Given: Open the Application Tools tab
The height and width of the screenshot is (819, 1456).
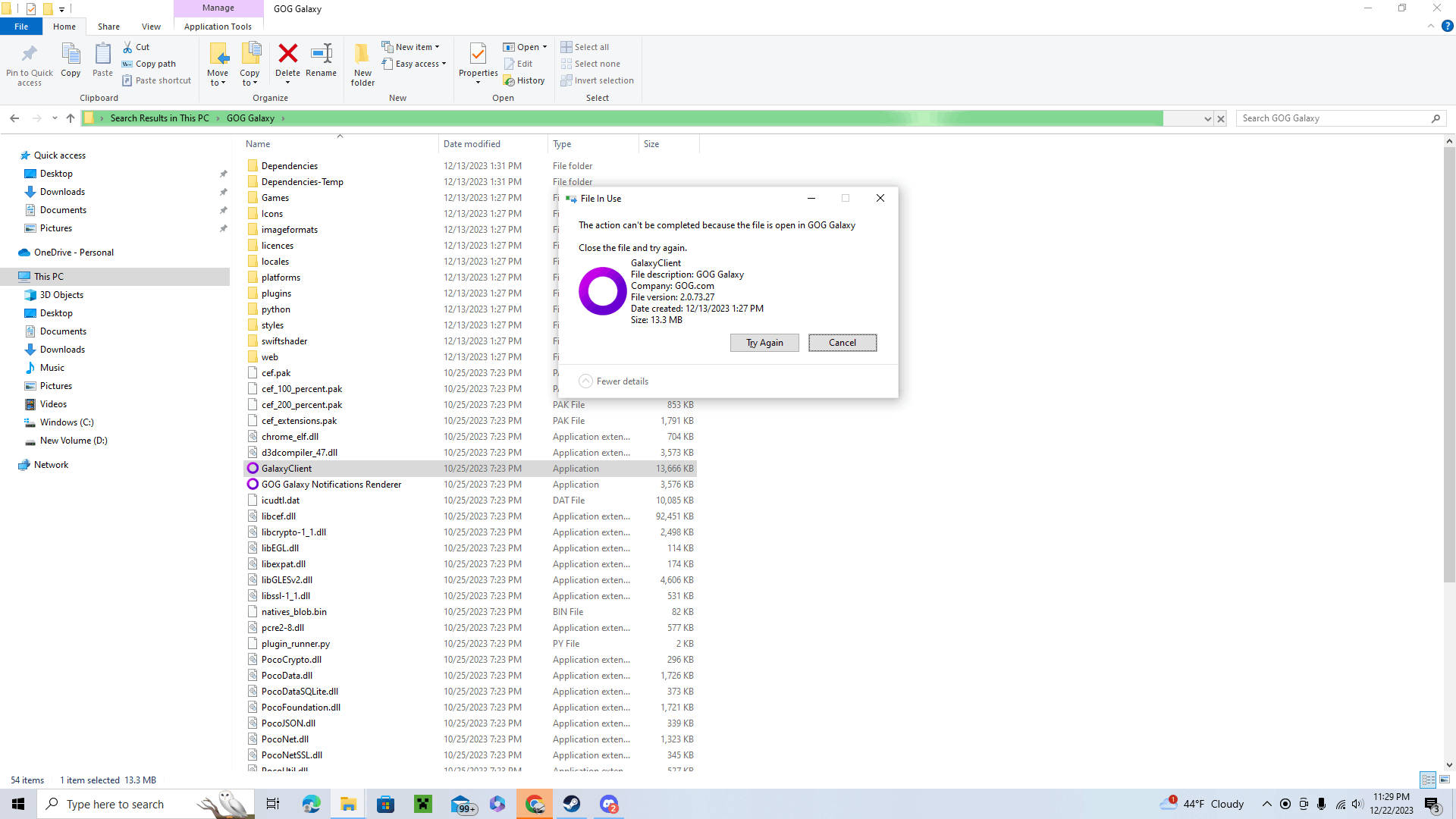Looking at the screenshot, I should coord(218,26).
